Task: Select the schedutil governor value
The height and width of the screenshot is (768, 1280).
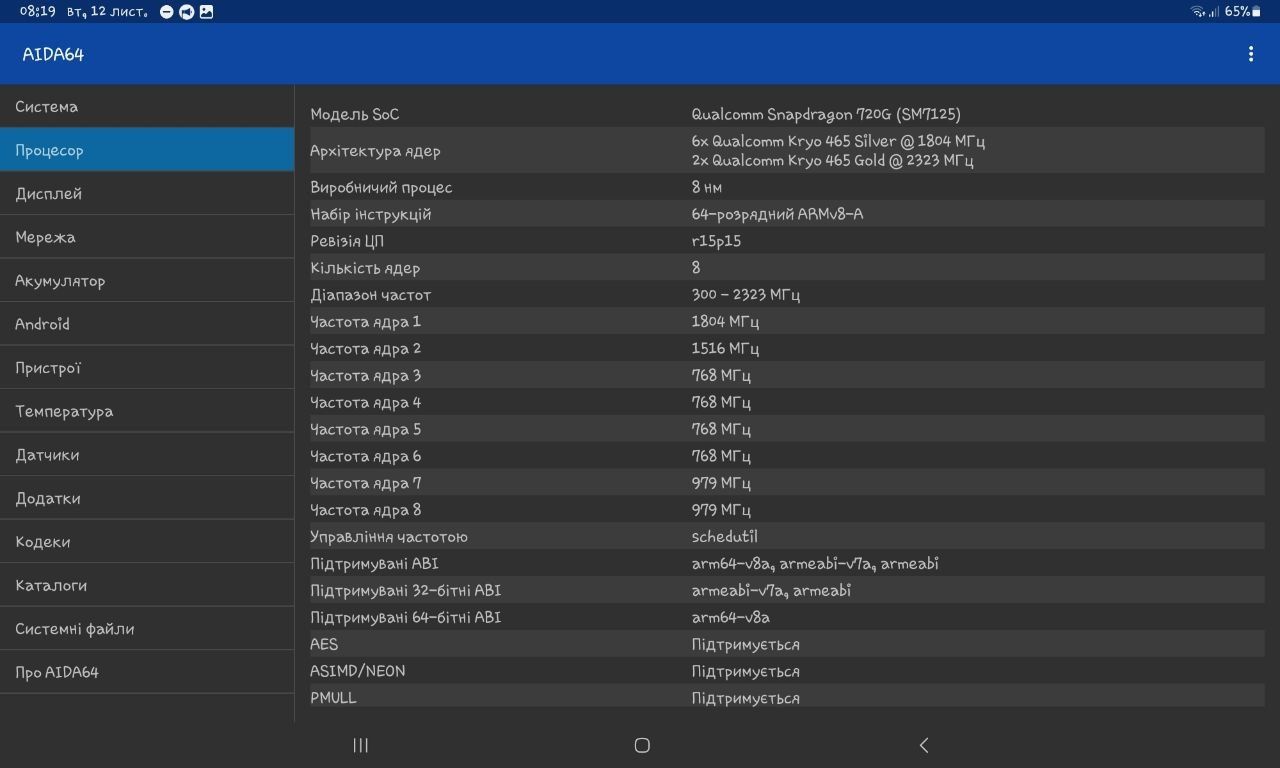Action: (725, 537)
